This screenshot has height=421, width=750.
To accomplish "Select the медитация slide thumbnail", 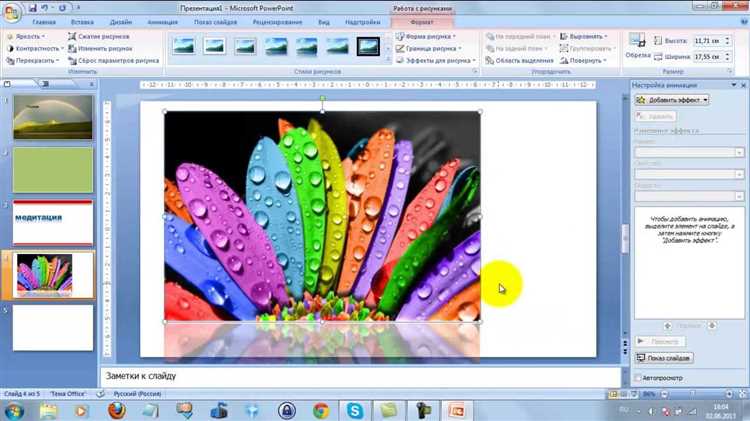I will (x=53, y=222).
